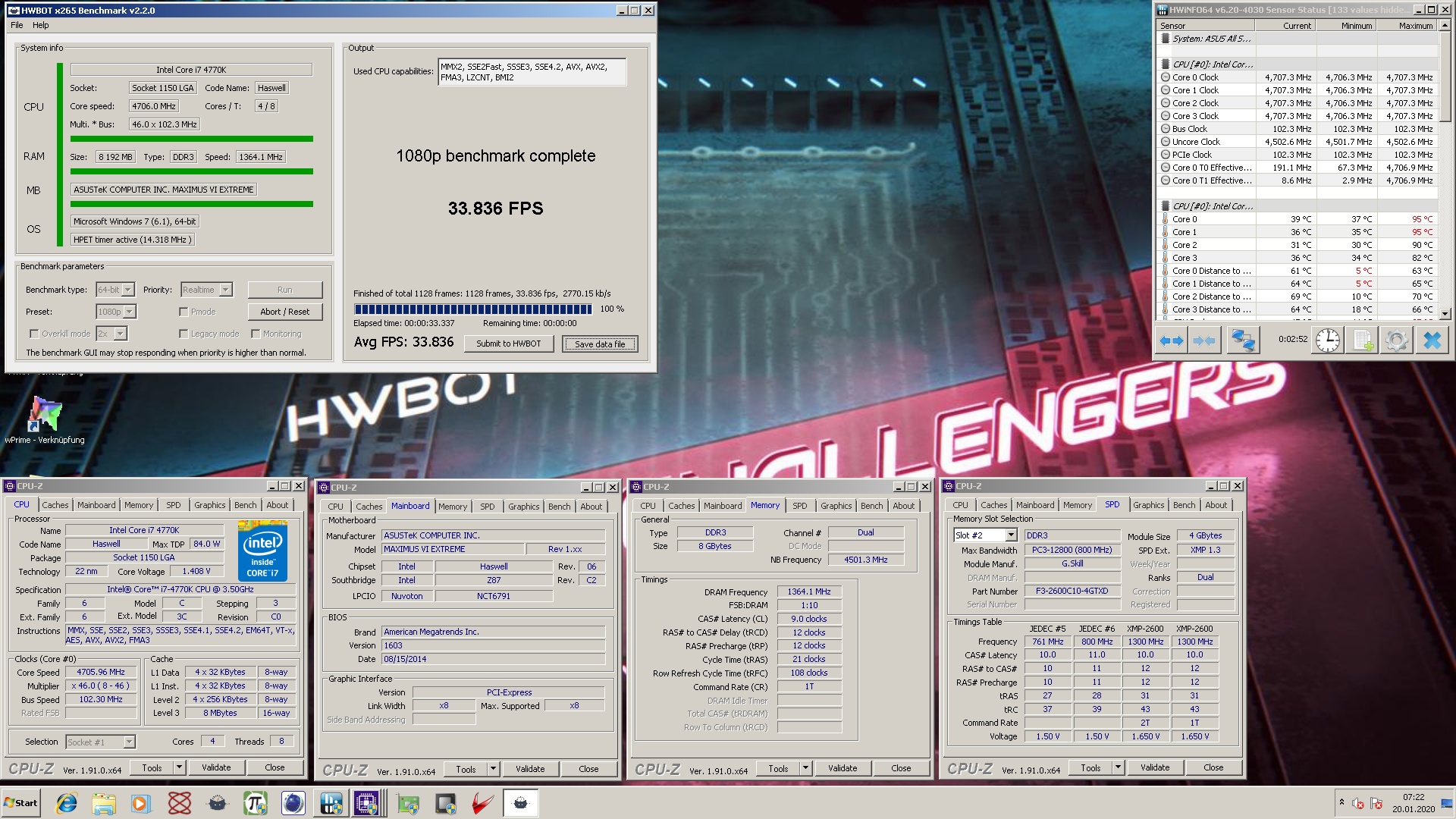Click HWiNFO expand columns arrows button
Image resolution: width=1456 pixels, height=819 pixels.
(x=1172, y=341)
